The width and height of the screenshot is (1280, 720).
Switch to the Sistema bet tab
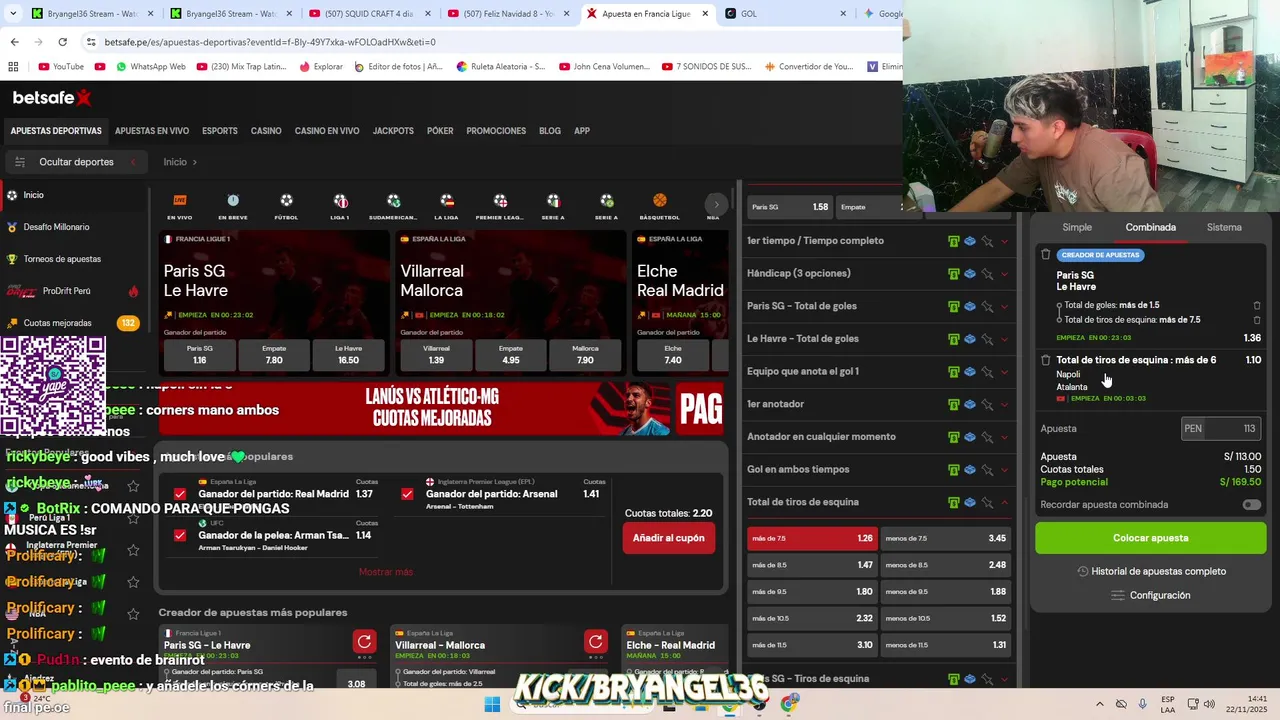pos(1224,227)
